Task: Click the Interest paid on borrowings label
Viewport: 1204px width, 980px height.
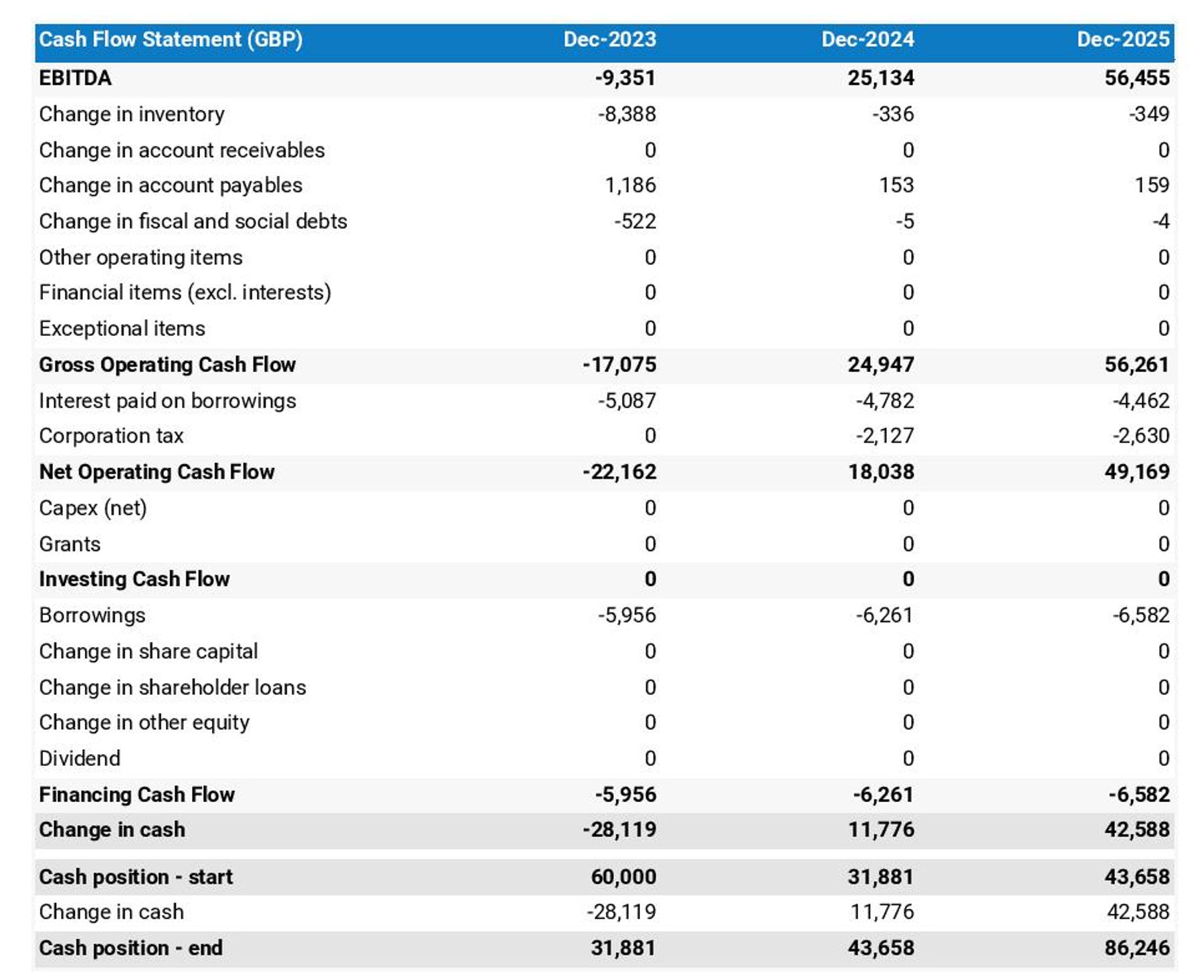Action: click(x=167, y=400)
